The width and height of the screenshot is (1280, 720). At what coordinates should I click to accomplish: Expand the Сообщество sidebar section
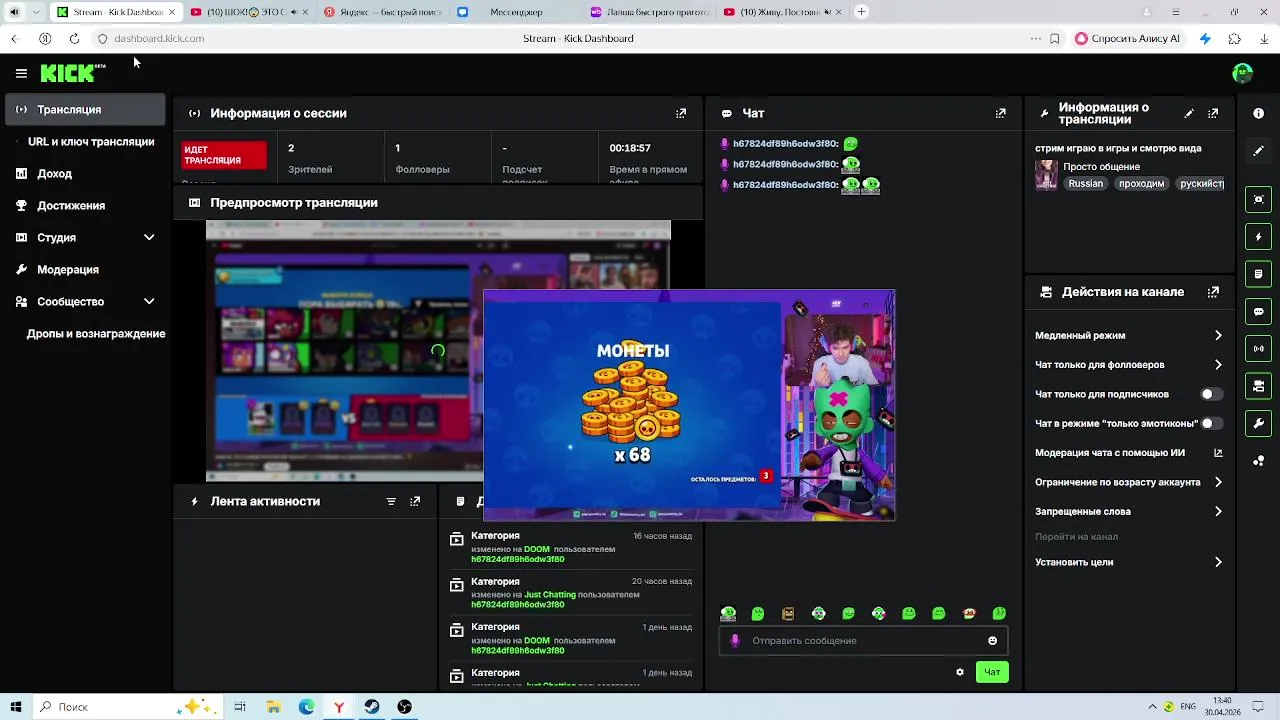[149, 302]
